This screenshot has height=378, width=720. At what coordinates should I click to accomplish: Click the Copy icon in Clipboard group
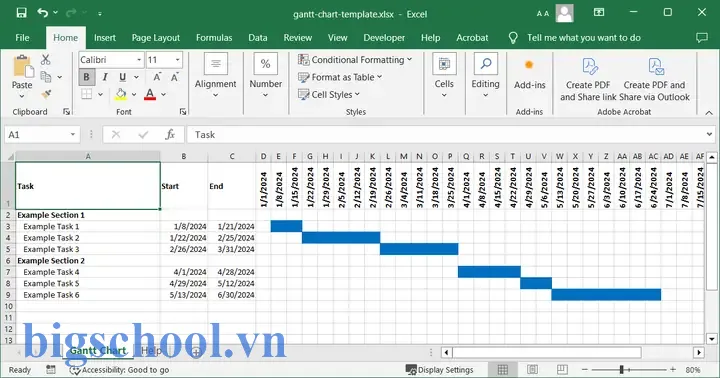point(45,77)
